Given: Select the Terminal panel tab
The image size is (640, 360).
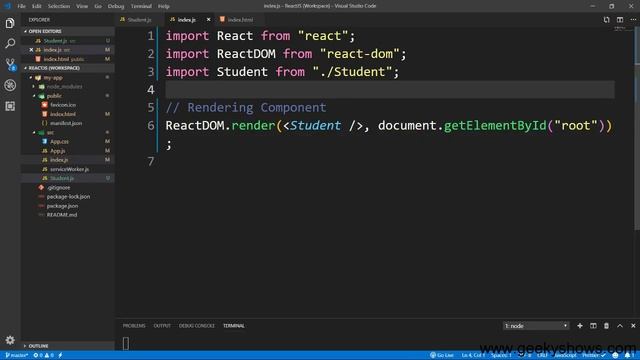Looking at the screenshot, I should click(x=234, y=326).
